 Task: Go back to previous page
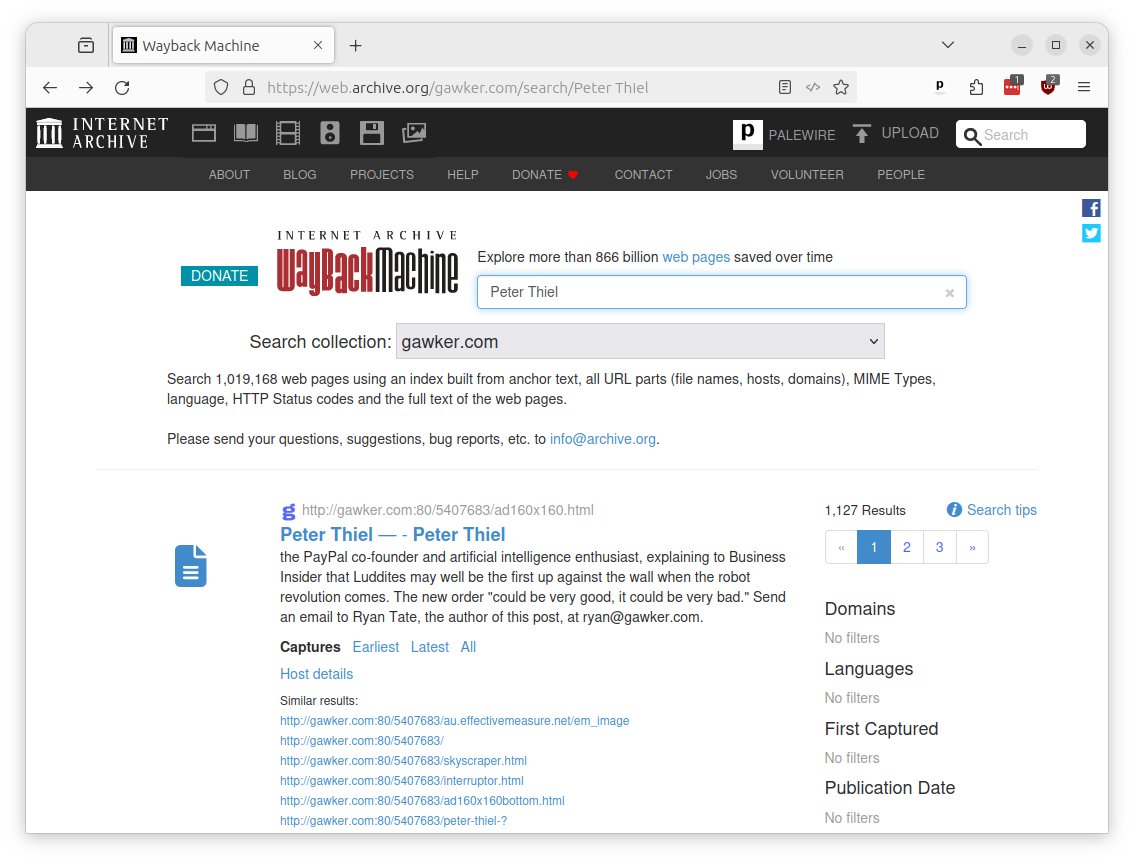[50, 88]
